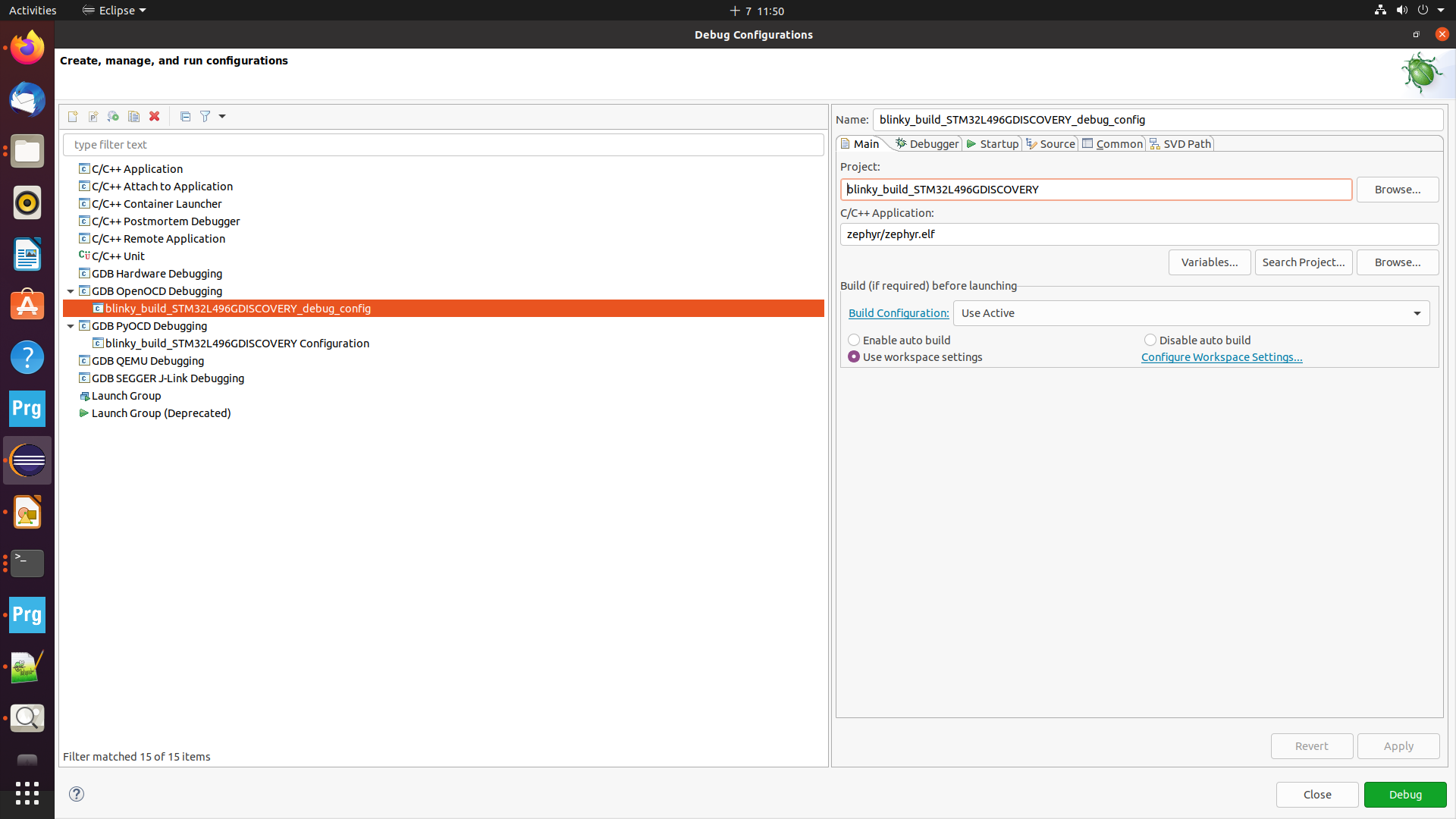Duplicate the selected launch configuration
The width and height of the screenshot is (1456, 819).
133,116
